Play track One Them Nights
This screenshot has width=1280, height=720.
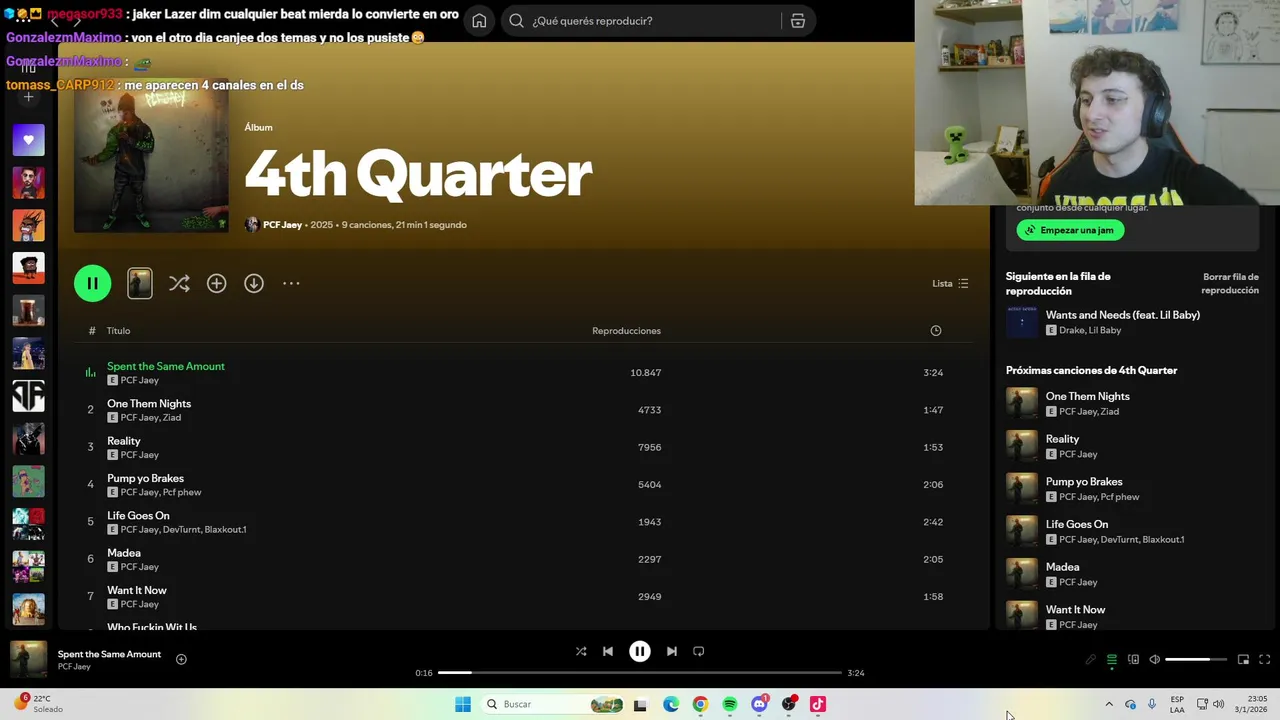149,403
